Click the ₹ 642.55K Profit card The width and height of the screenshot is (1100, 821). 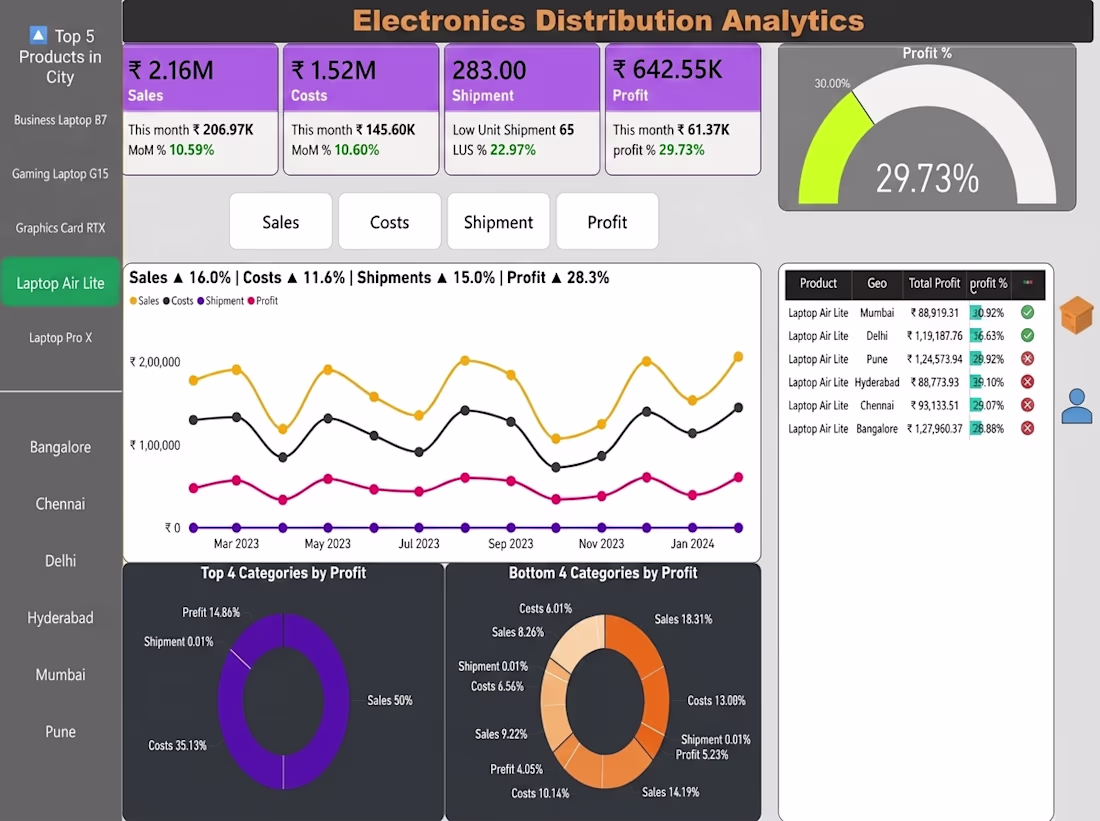683,109
